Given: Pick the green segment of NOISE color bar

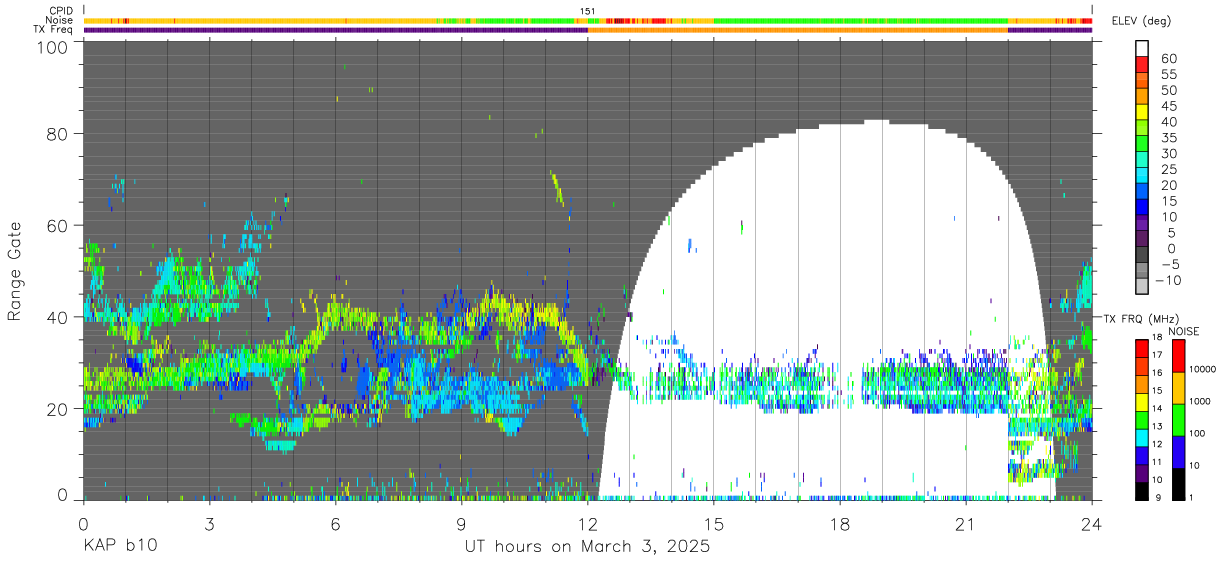Looking at the screenshot, I should (1178, 418).
